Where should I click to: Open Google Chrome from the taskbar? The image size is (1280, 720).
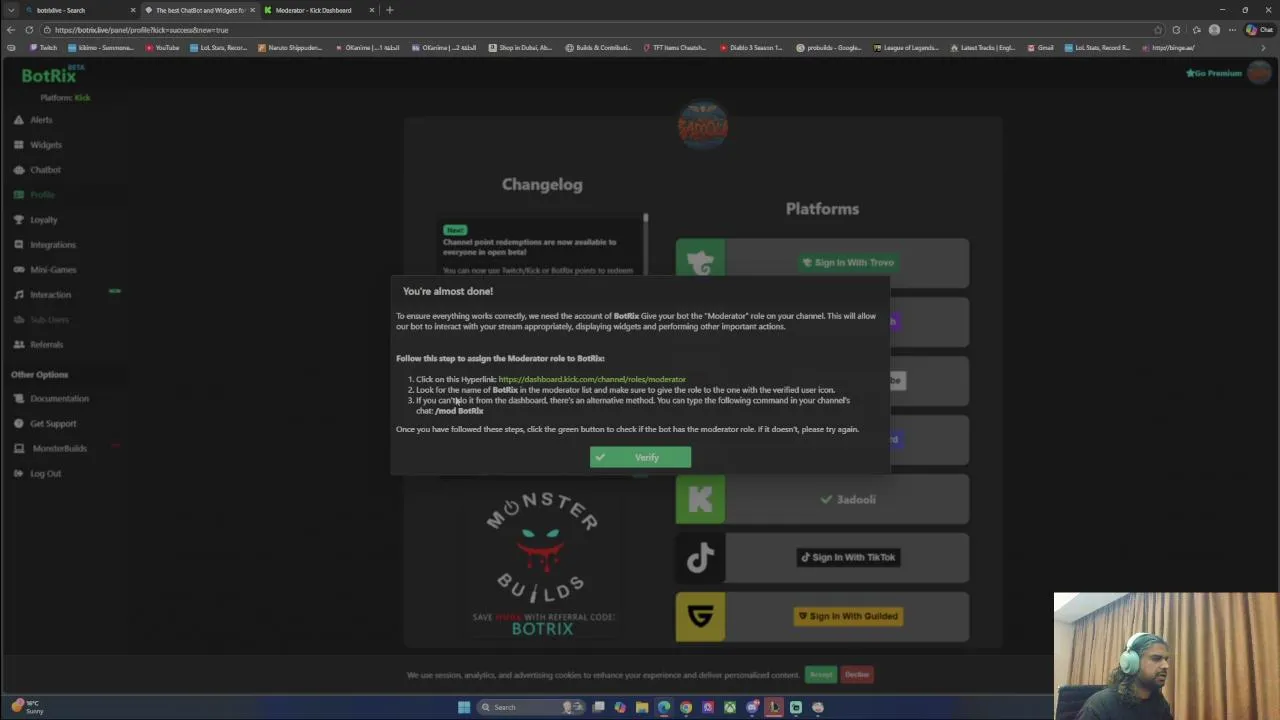click(x=686, y=707)
